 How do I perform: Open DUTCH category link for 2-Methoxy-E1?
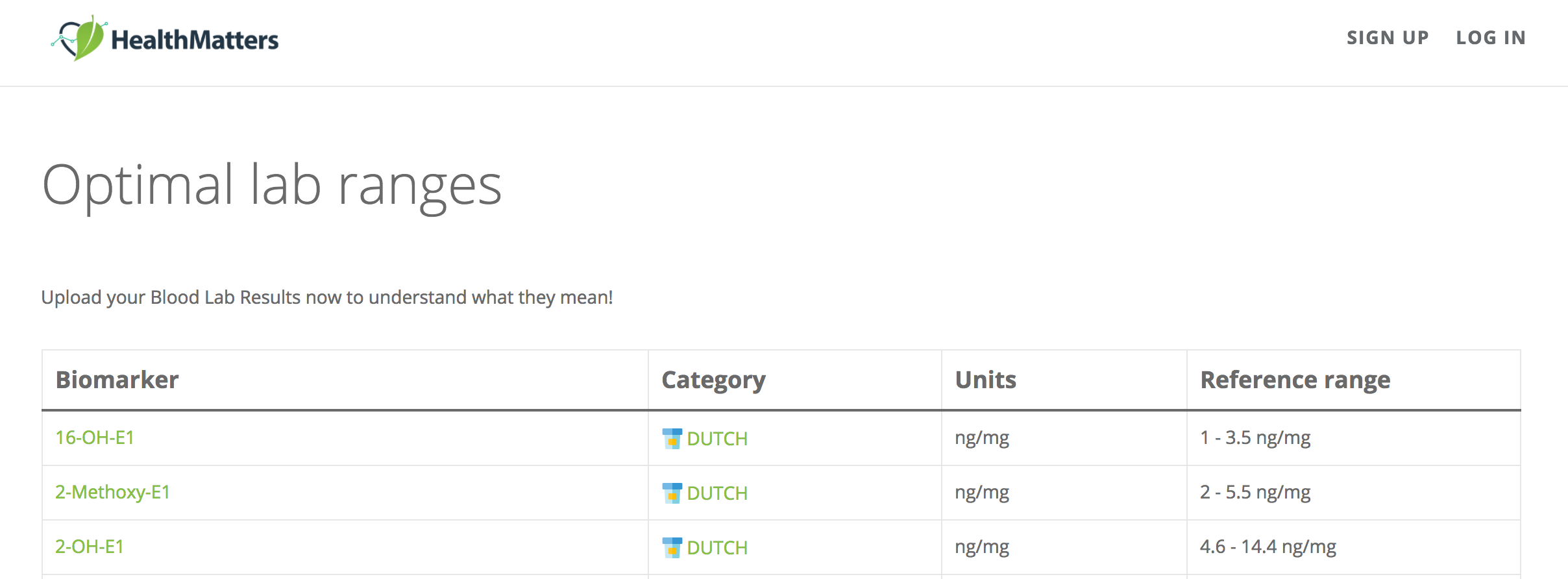pos(717,493)
